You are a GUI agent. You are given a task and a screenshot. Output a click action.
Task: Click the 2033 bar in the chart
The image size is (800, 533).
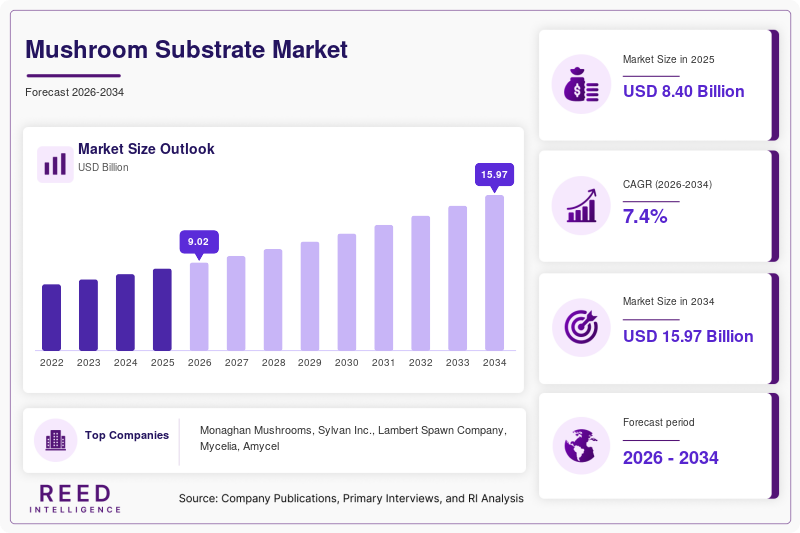458,278
